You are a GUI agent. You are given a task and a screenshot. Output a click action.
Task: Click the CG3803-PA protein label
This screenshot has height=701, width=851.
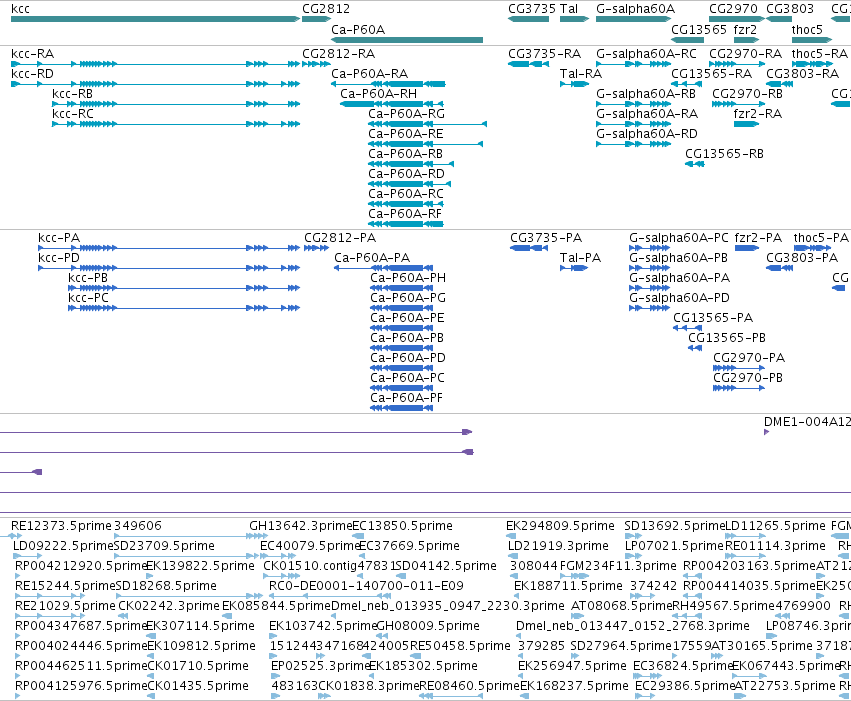click(x=802, y=258)
